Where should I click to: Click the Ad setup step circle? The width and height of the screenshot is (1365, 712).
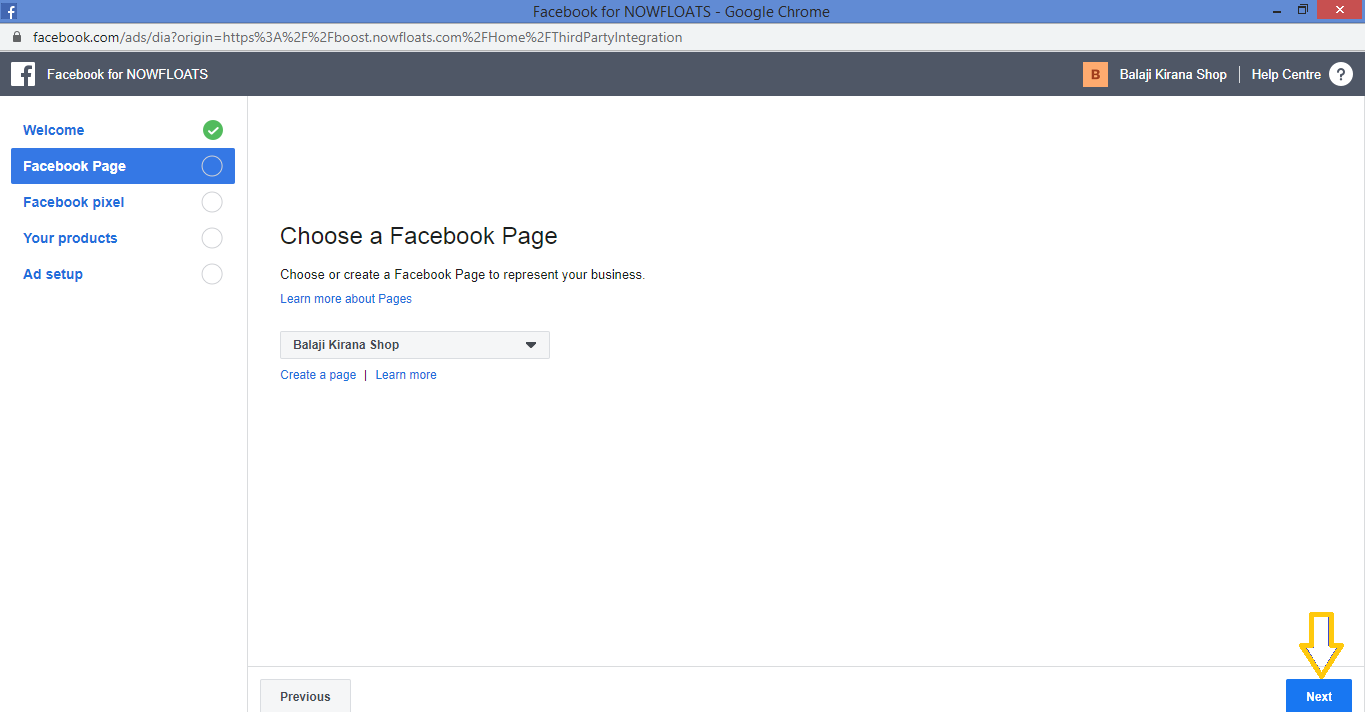click(x=212, y=274)
